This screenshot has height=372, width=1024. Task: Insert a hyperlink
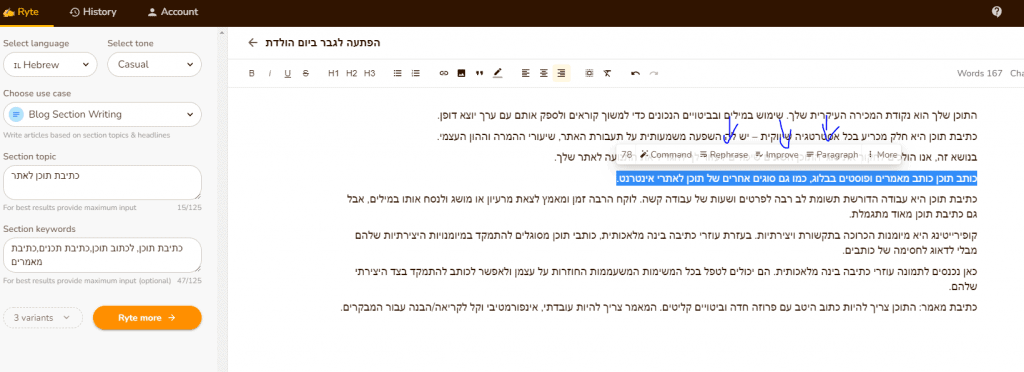tap(443, 74)
